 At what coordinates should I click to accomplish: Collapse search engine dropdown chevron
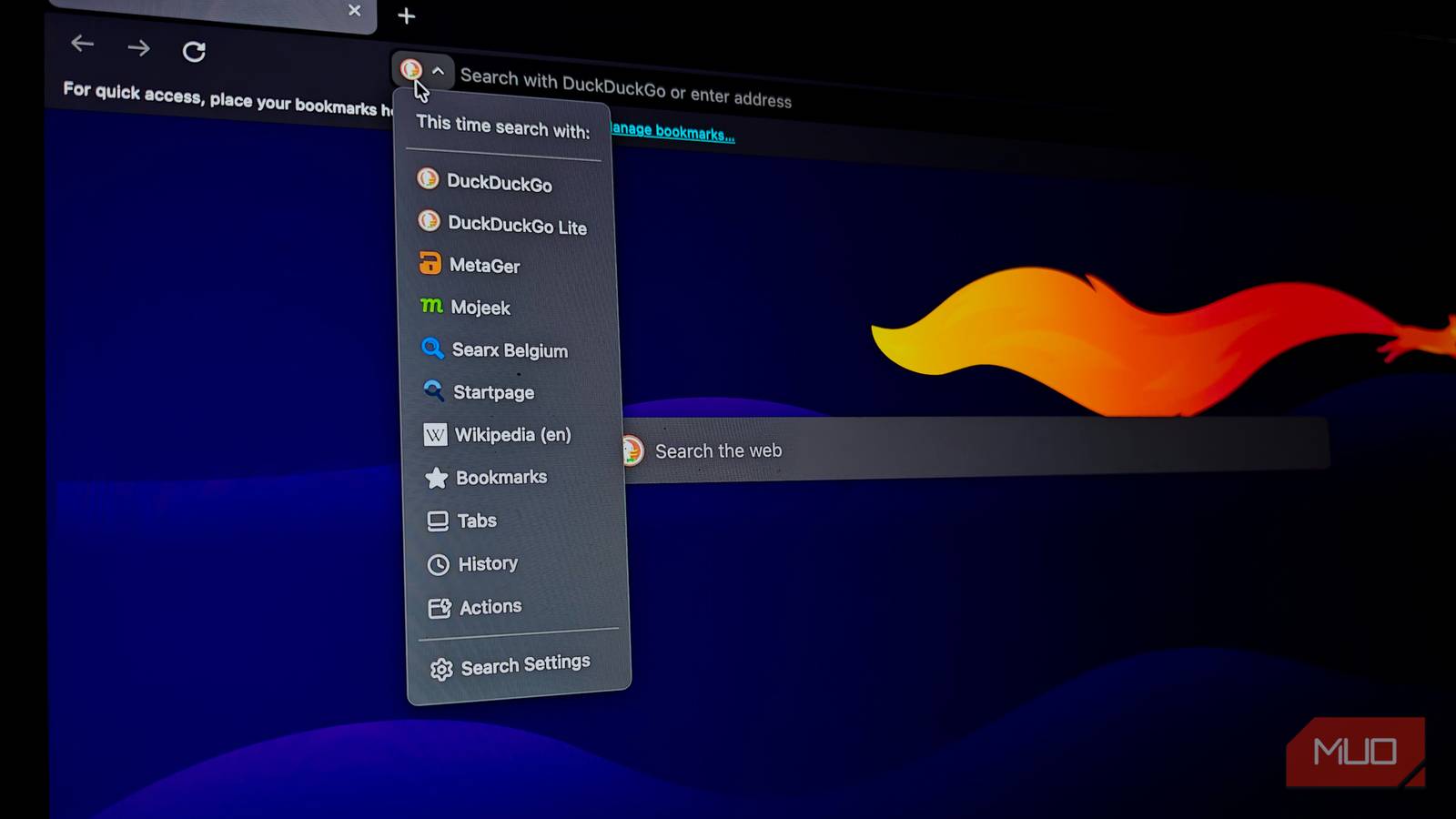coord(438,70)
